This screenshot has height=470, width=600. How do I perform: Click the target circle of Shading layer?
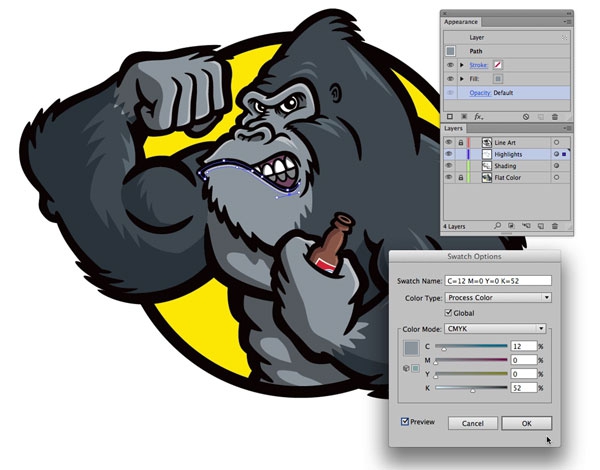(555, 166)
